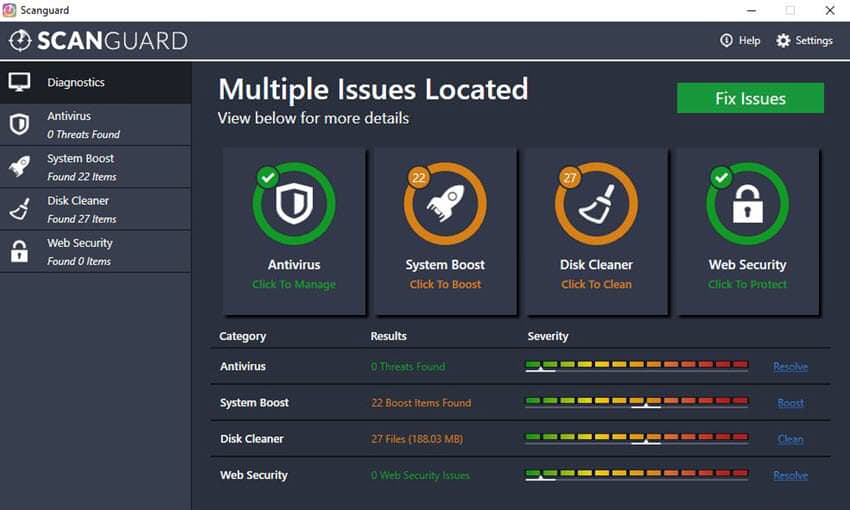
Task: Open the Antivirus section in the sidebar
Action: pos(95,125)
